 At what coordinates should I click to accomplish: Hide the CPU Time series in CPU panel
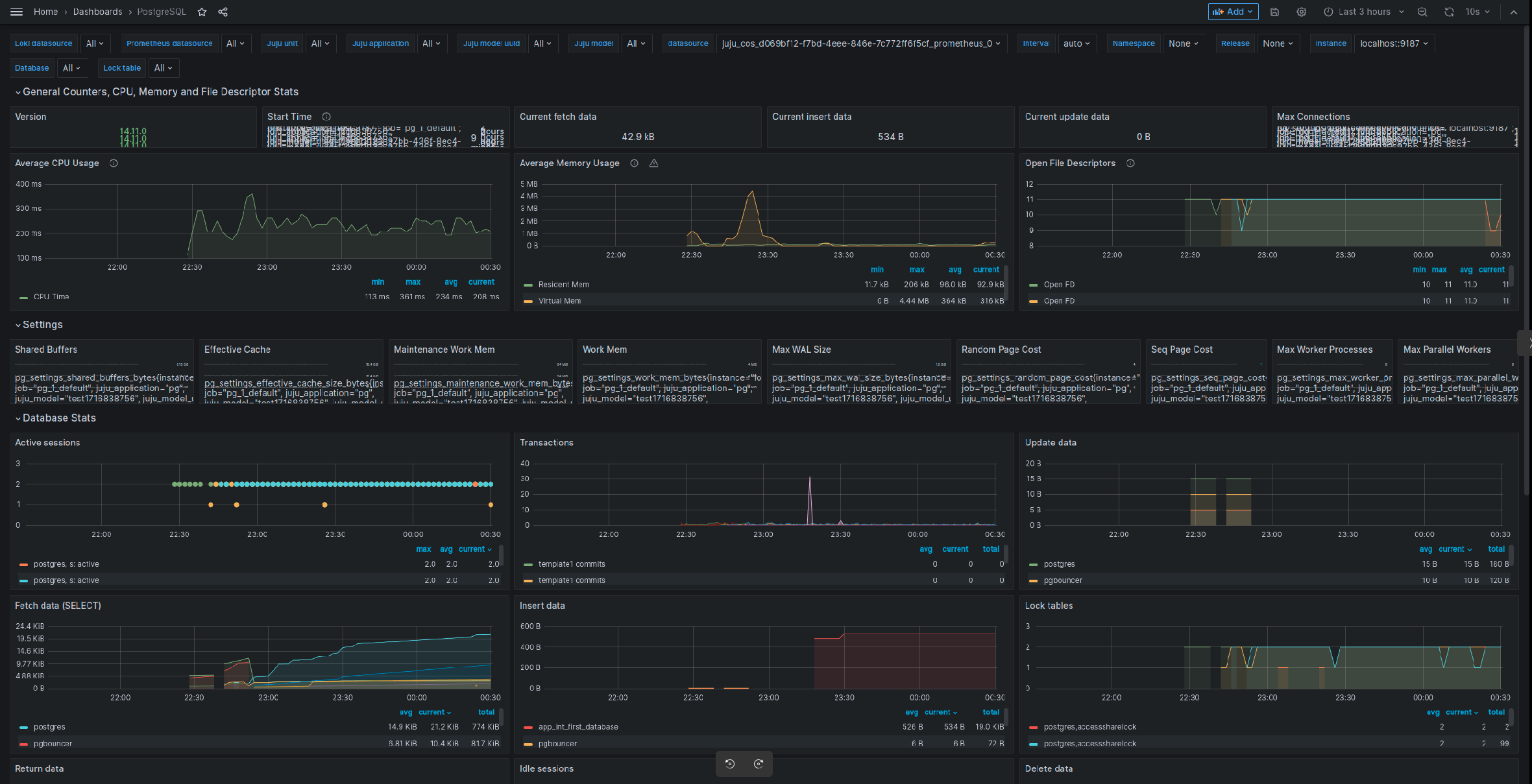tap(51, 296)
